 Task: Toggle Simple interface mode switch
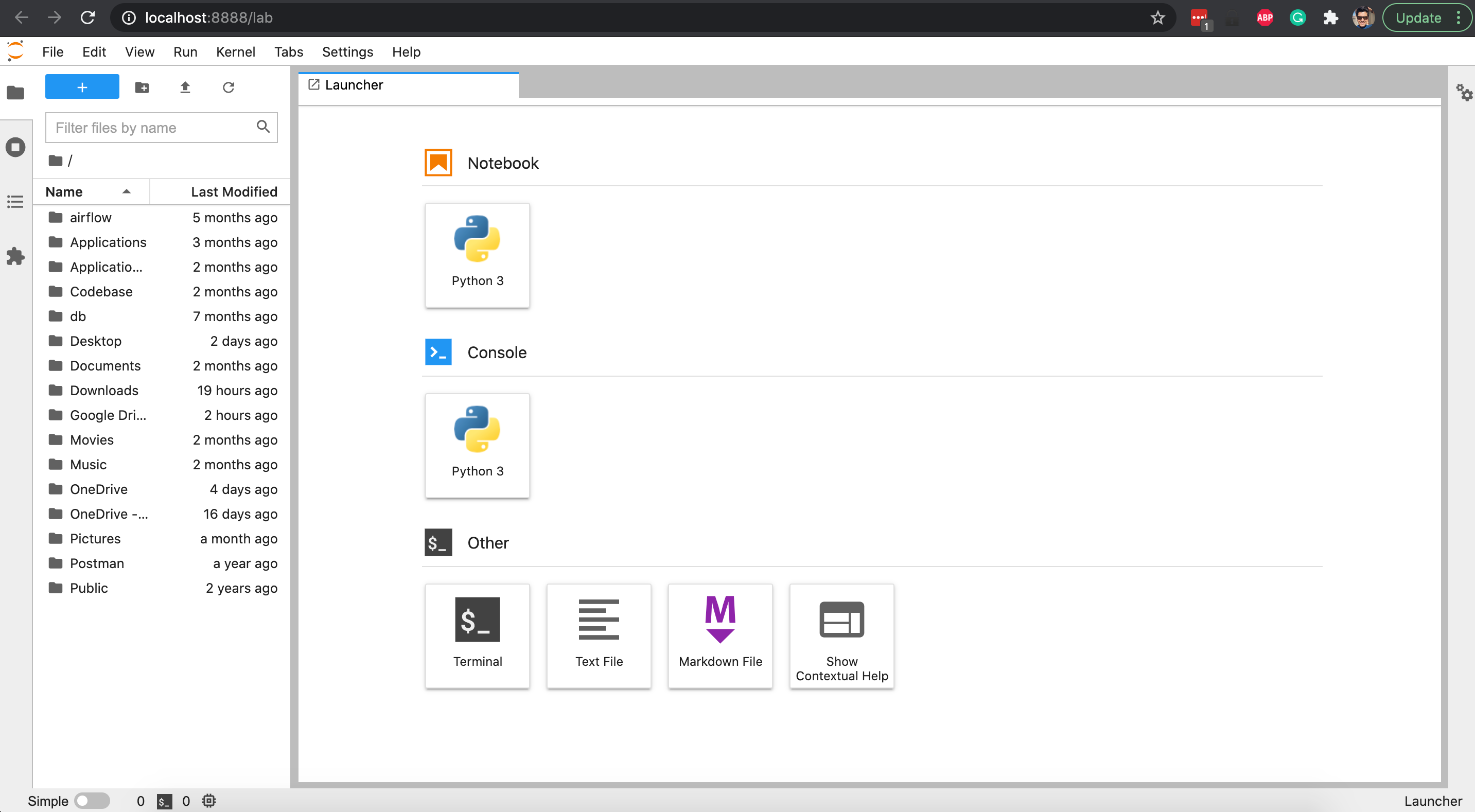(92, 801)
